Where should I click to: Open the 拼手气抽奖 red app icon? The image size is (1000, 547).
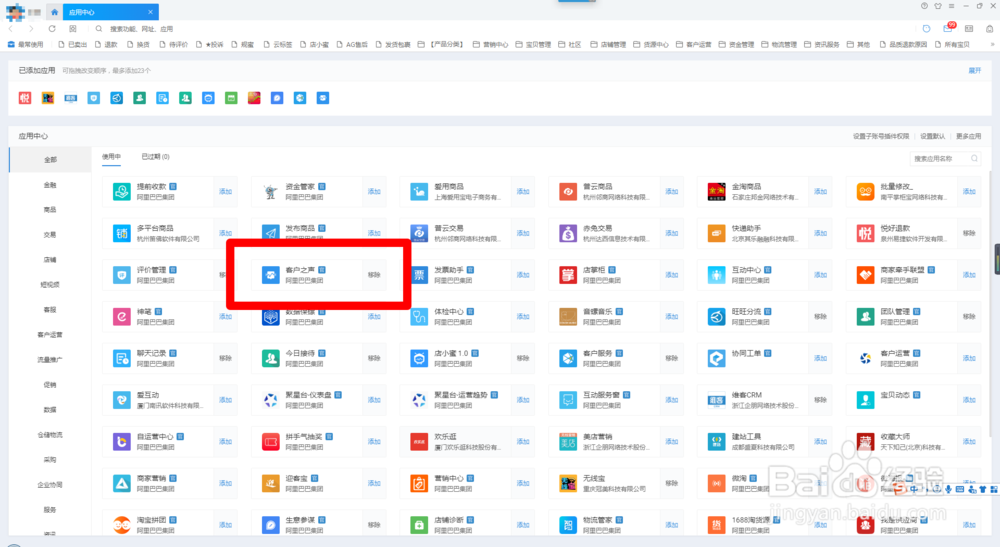tap(270, 442)
